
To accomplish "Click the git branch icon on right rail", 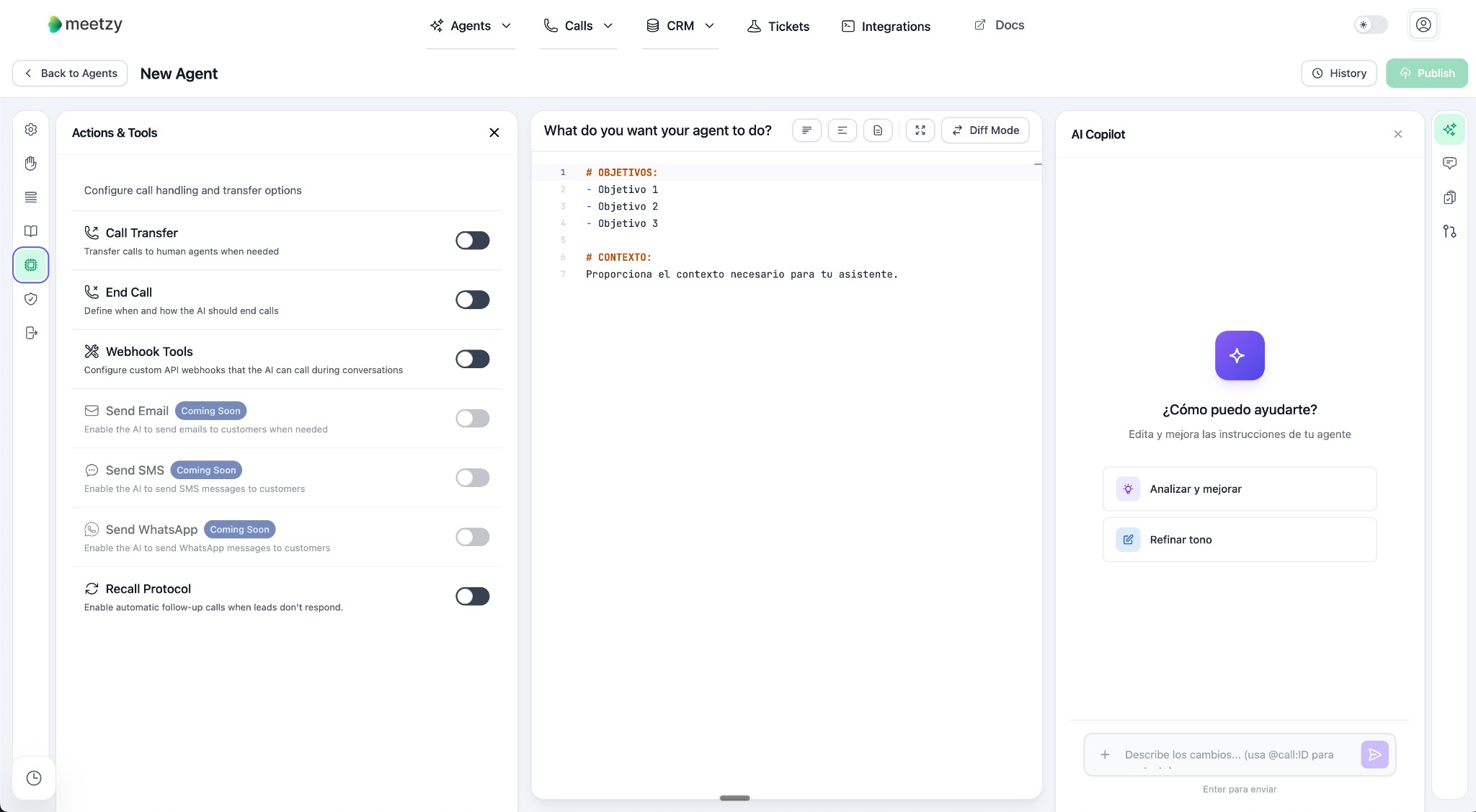I will (1449, 231).
